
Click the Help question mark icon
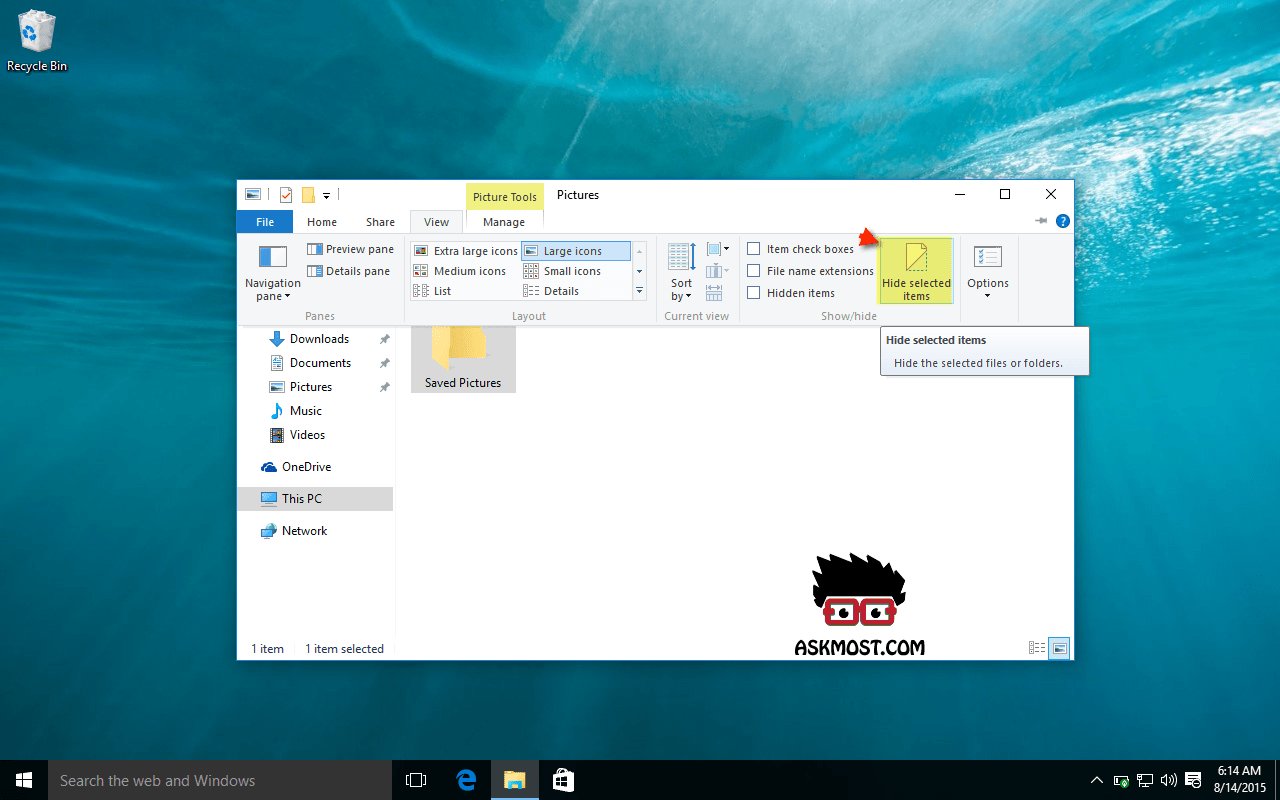pyautogui.click(x=1063, y=221)
